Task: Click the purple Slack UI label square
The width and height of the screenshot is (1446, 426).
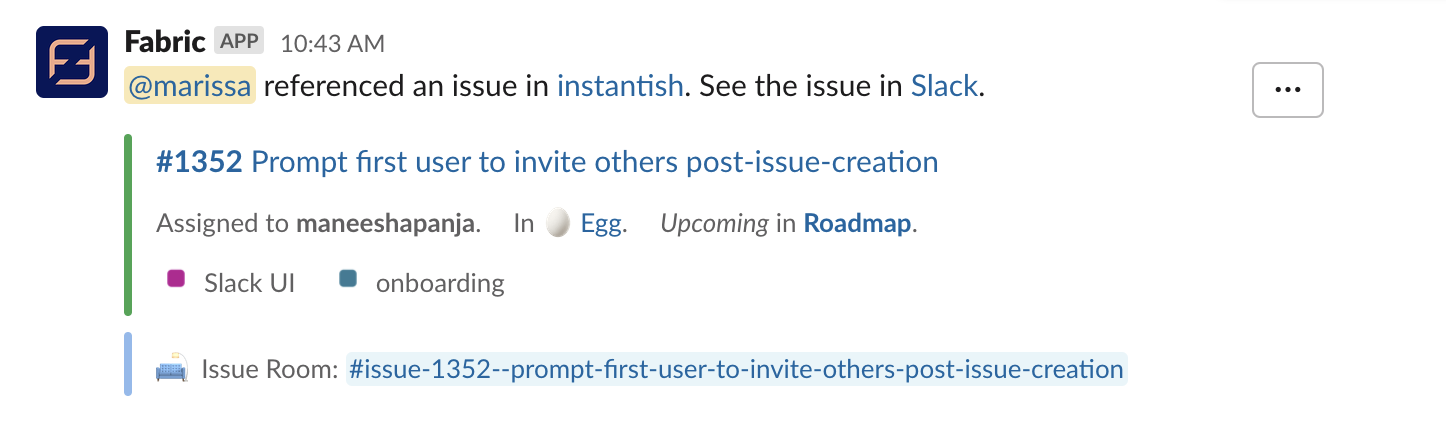Action: click(x=177, y=280)
